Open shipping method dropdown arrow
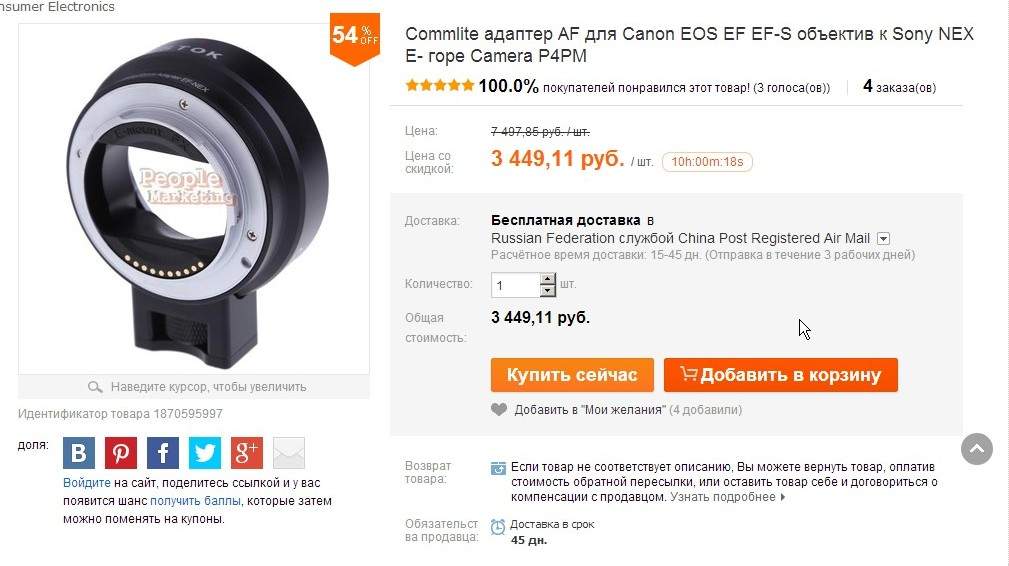The height and width of the screenshot is (566, 1009). (884, 239)
